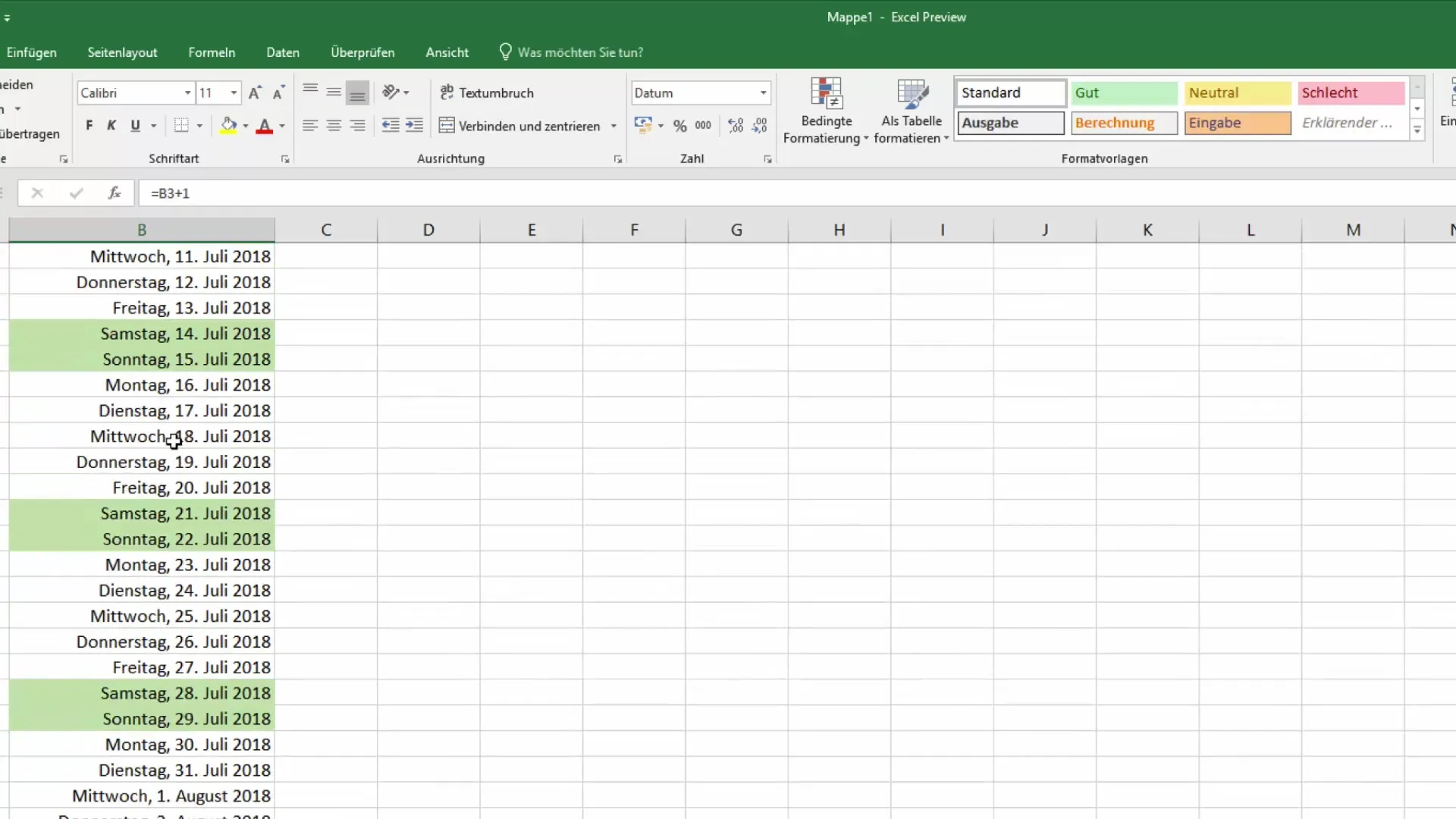Open Ausrichtung dialog launcher
The width and height of the screenshot is (1456, 819).
(x=618, y=159)
